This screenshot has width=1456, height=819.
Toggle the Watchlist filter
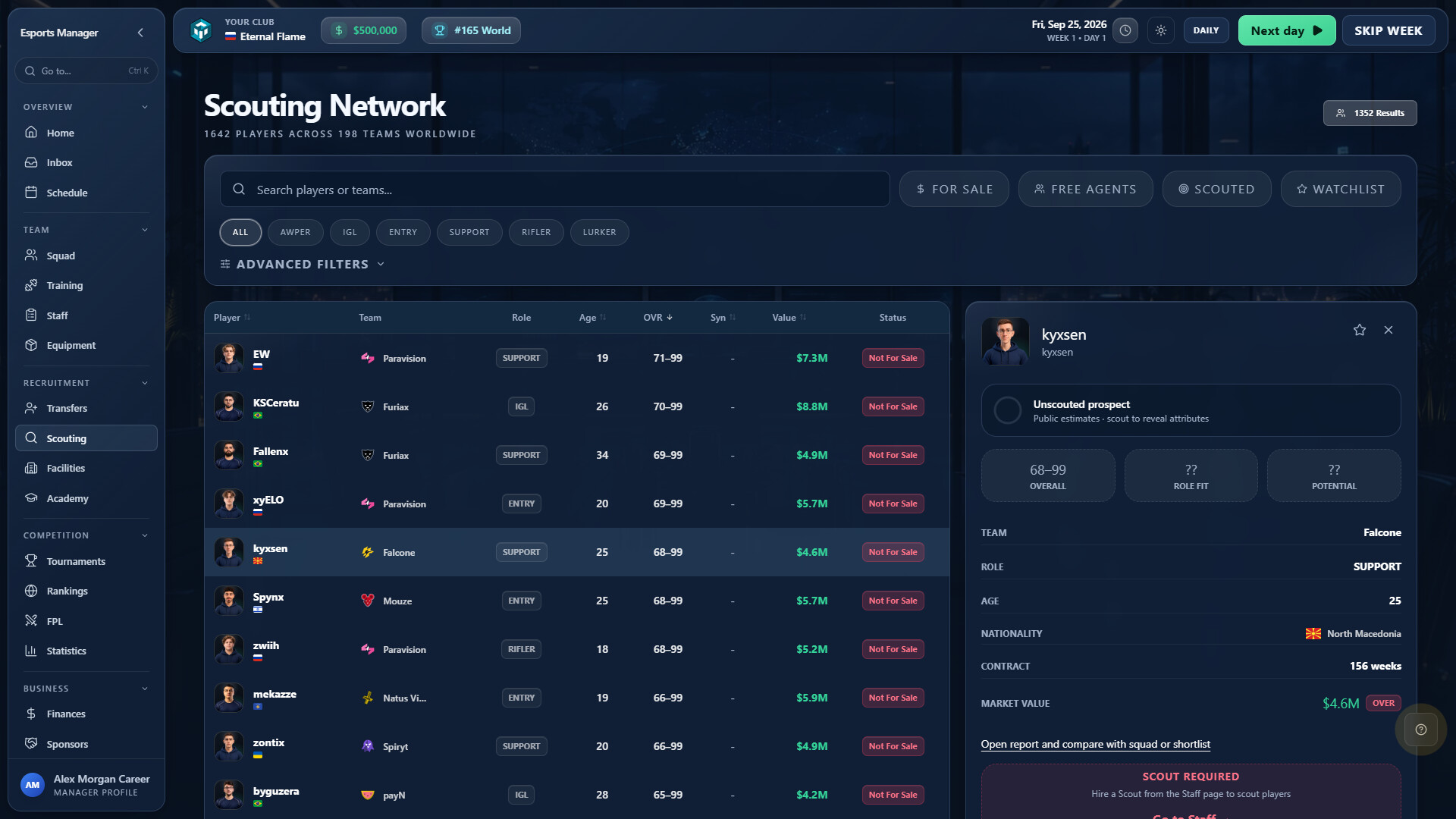[1340, 189]
